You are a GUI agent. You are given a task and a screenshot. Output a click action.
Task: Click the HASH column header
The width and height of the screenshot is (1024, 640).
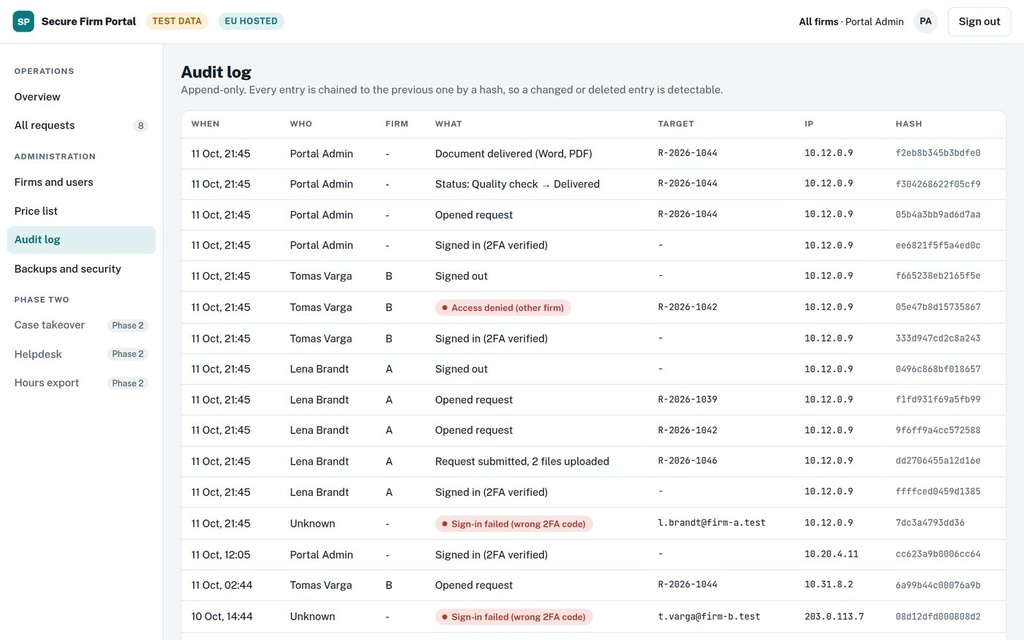click(x=908, y=123)
